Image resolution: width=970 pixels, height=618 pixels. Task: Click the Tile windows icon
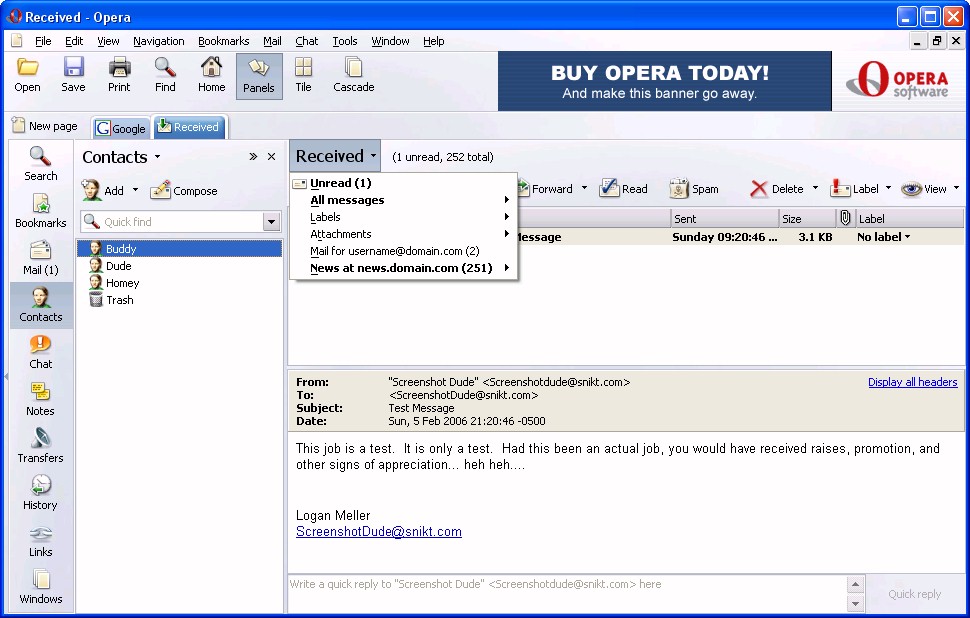point(303,75)
